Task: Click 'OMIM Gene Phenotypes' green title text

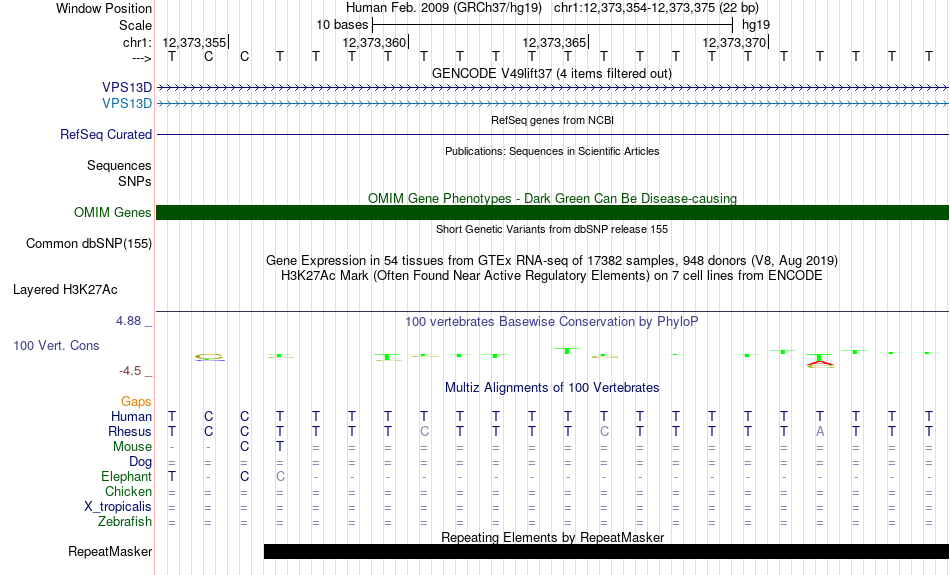Action: (x=553, y=198)
